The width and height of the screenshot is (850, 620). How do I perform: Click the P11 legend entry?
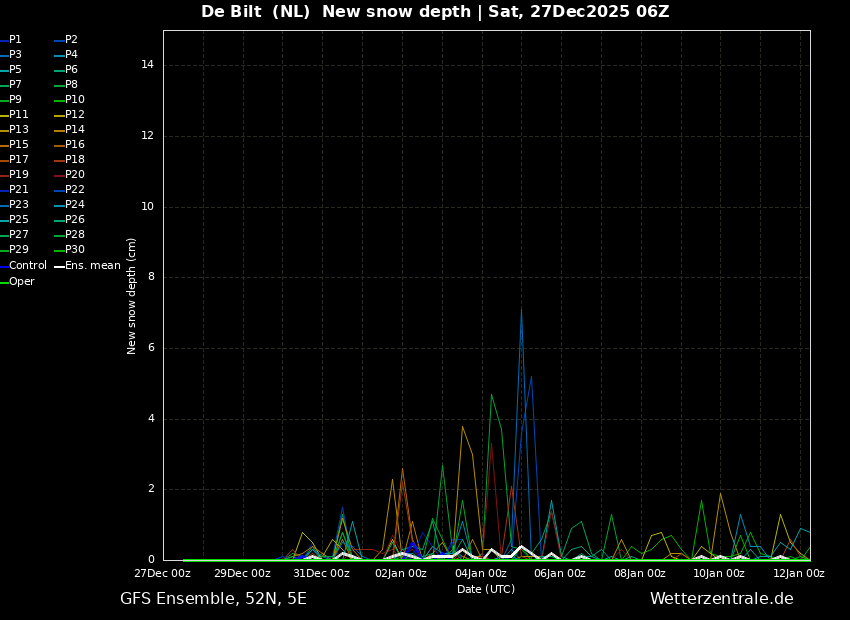14,115
